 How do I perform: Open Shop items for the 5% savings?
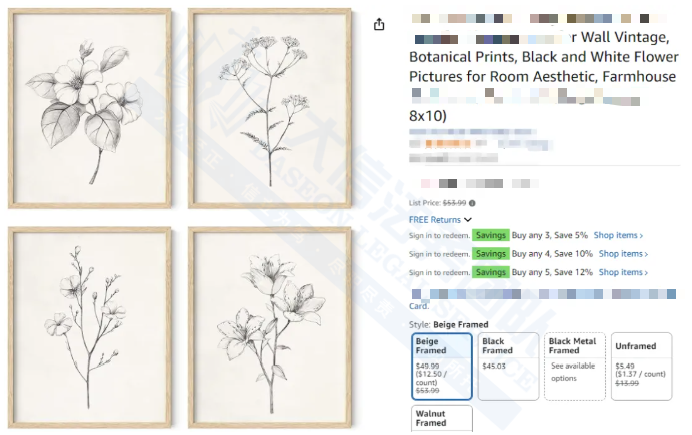(618, 236)
